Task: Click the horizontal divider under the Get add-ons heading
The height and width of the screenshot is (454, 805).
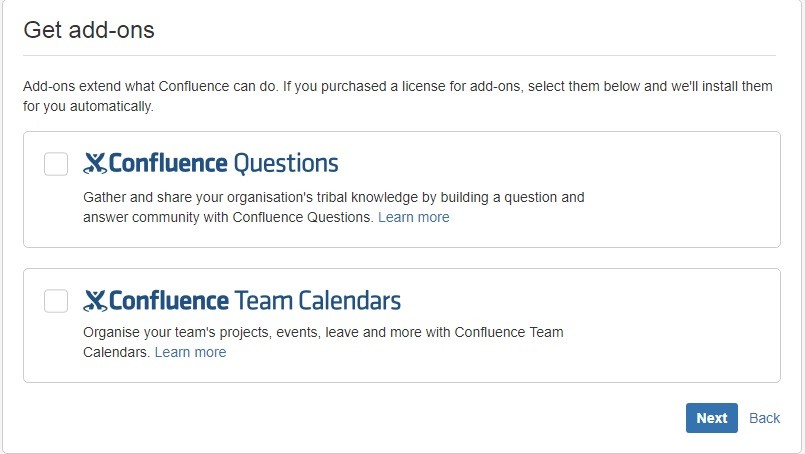Action: click(400, 55)
